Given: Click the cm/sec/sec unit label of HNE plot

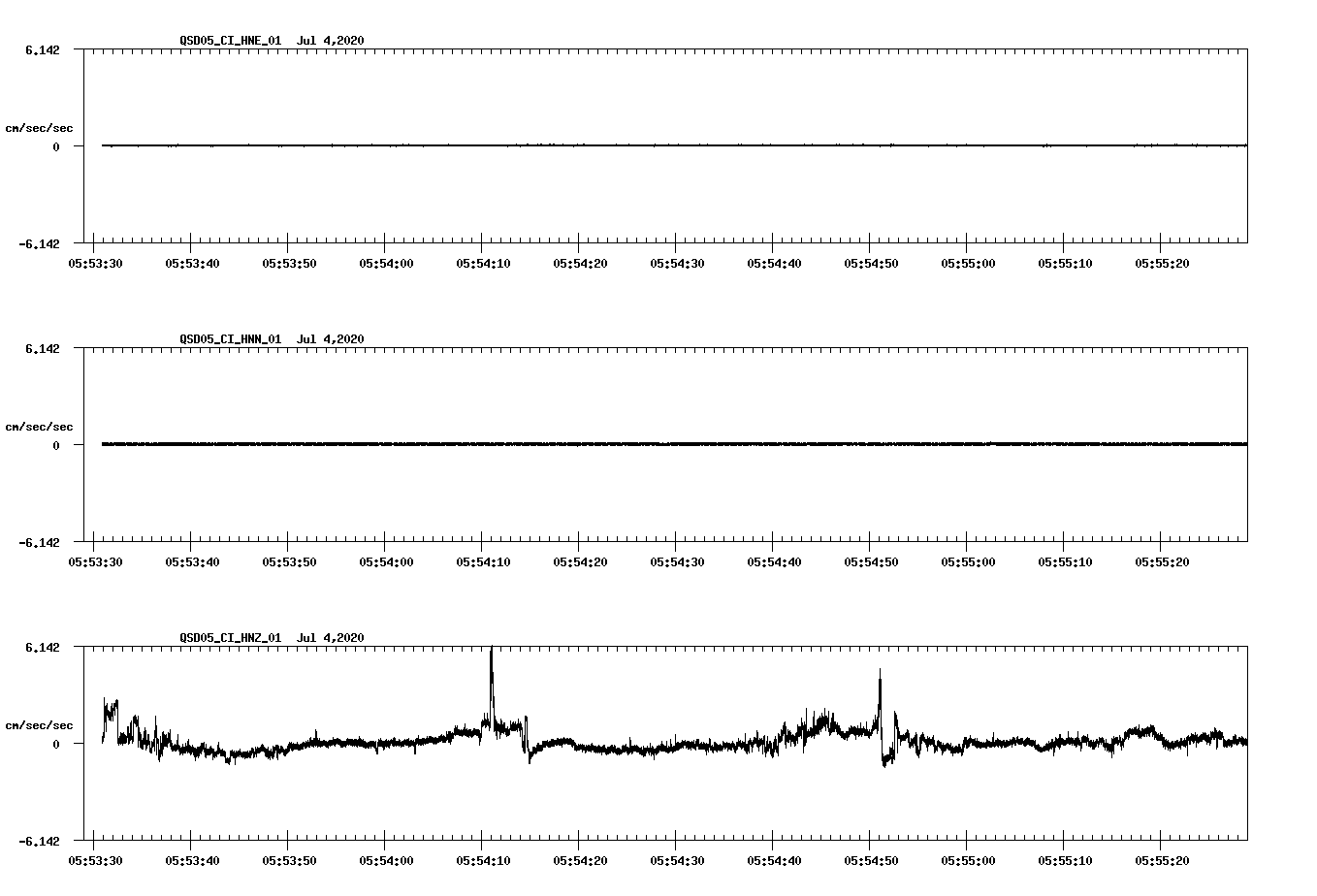Looking at the screenshot, I should pyautogui.click(x=39, y=128).
